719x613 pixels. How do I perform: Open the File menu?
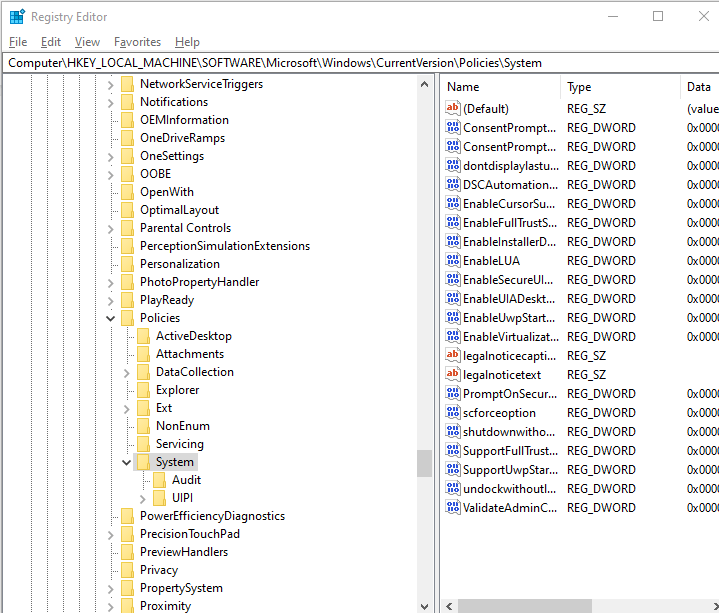pos(18,42)
